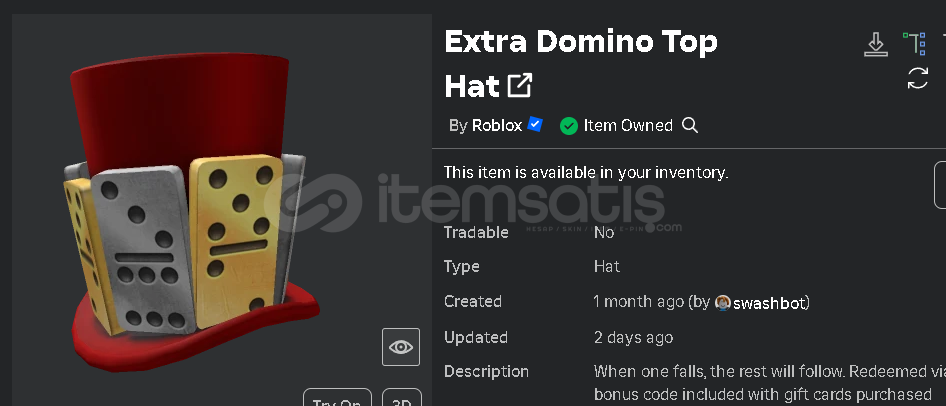The width and height of the screenshot is (946, 406).
Task: Click the magnifier icon beside Item Owned
Action: coord(690,125)
